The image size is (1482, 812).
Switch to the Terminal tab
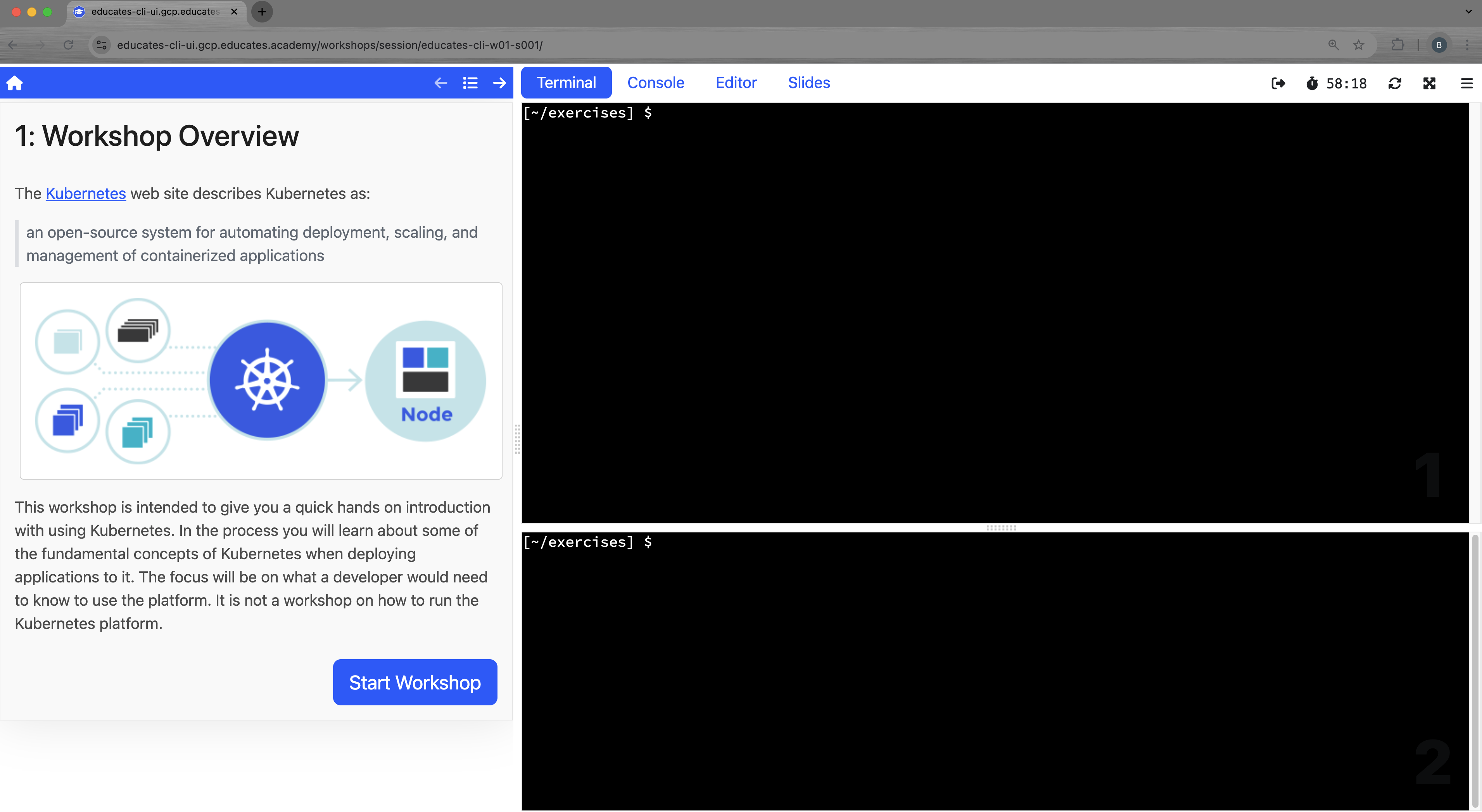(x=566, y=83)
